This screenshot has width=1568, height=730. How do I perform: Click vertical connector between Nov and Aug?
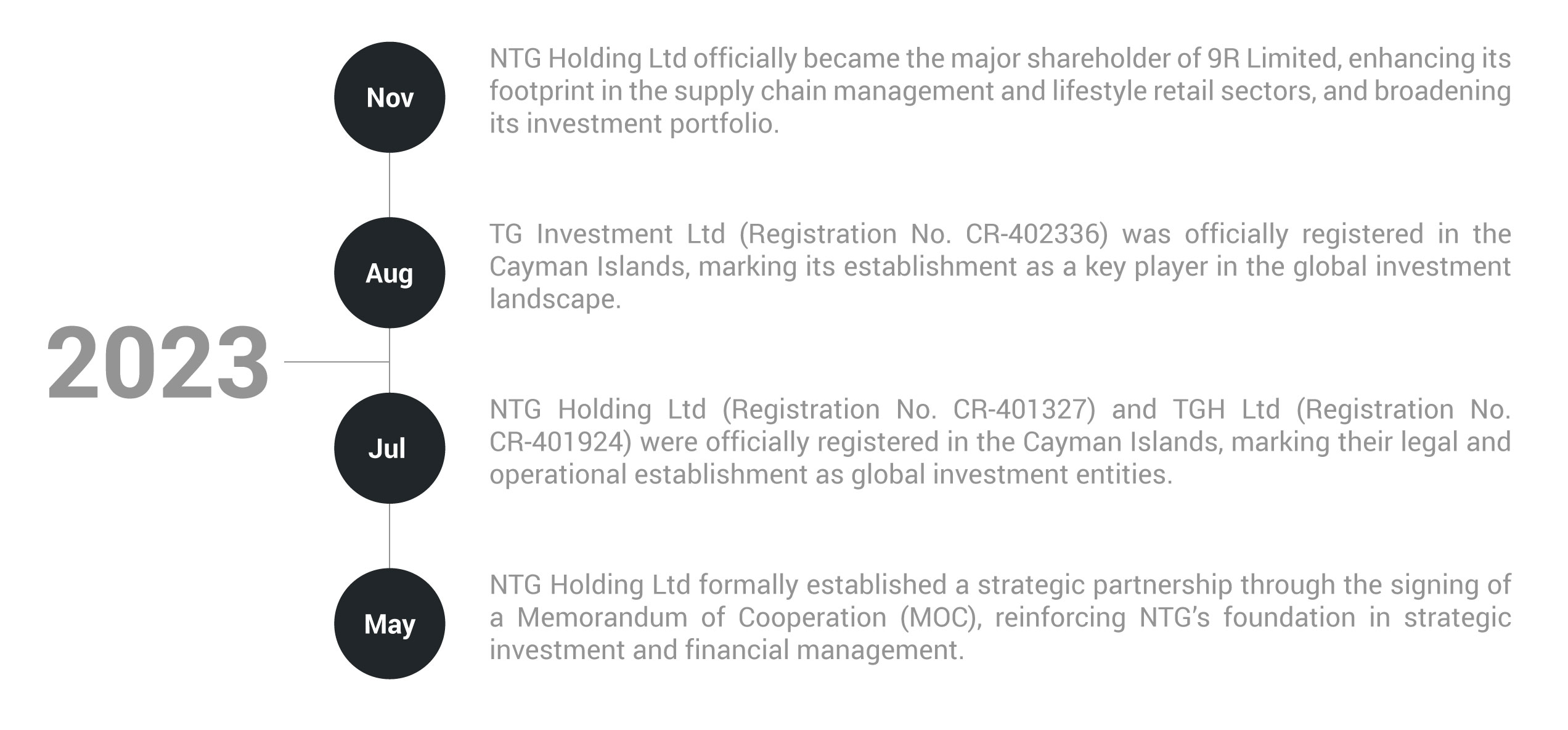[390, 185]
